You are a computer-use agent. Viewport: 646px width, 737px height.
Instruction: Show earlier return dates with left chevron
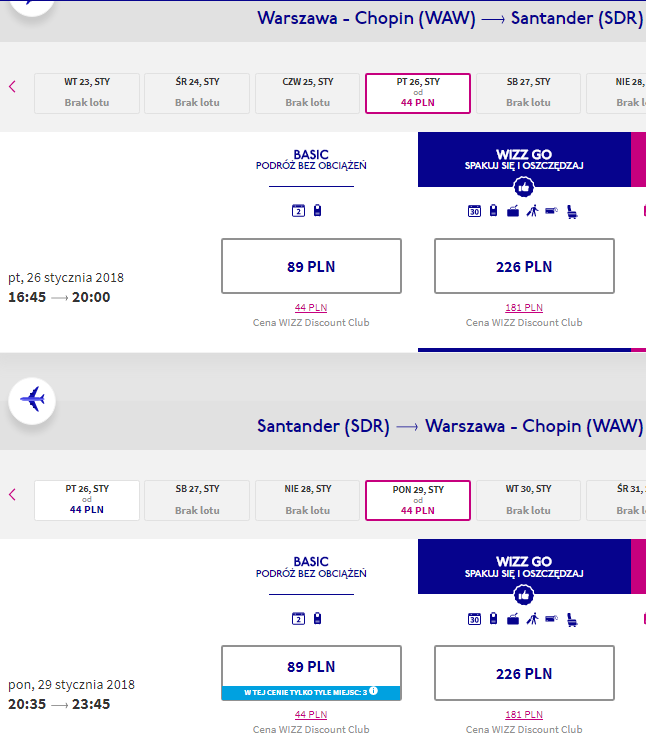pyautogui.click(x=13, y=494)
